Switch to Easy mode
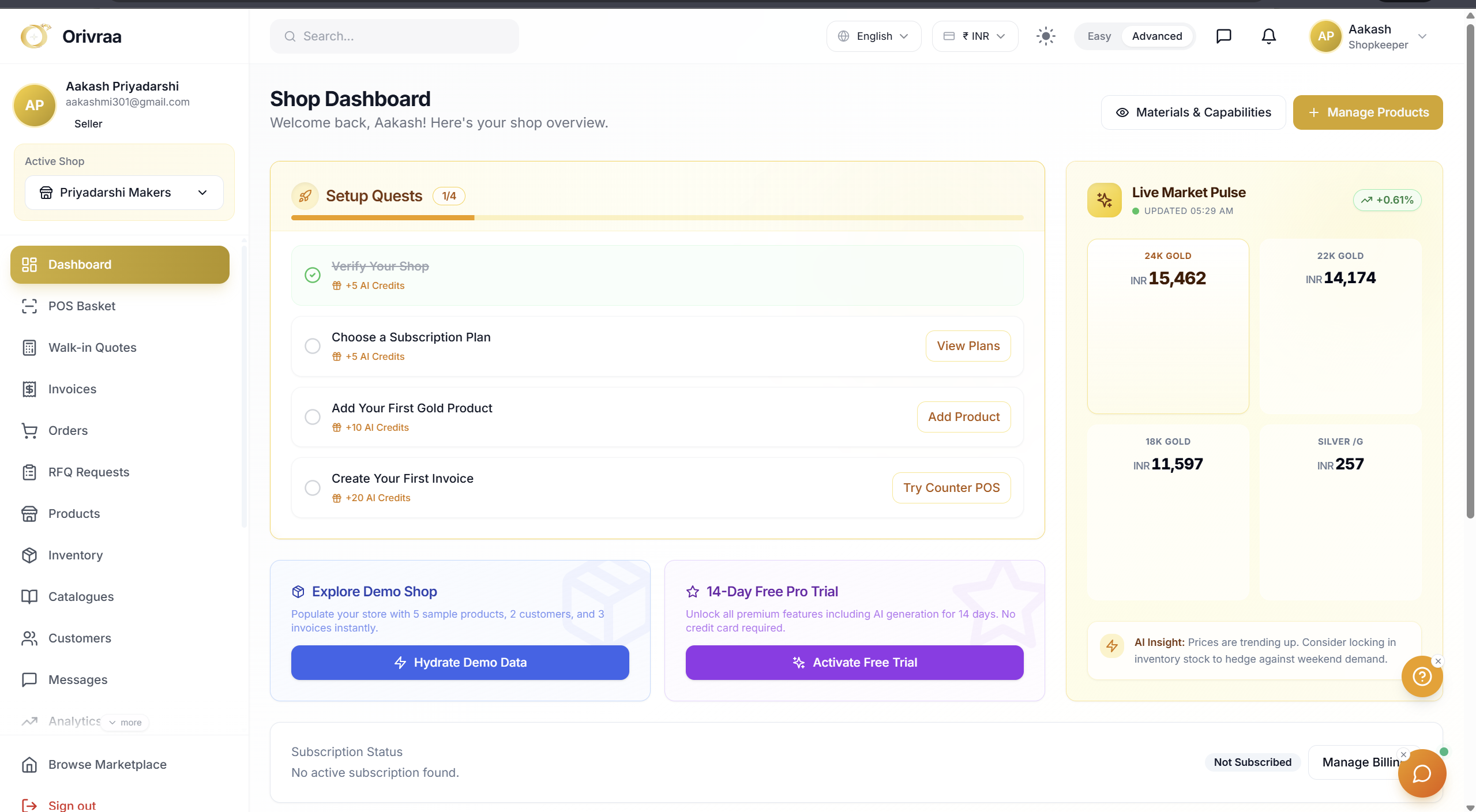 tap(1099, 36)
